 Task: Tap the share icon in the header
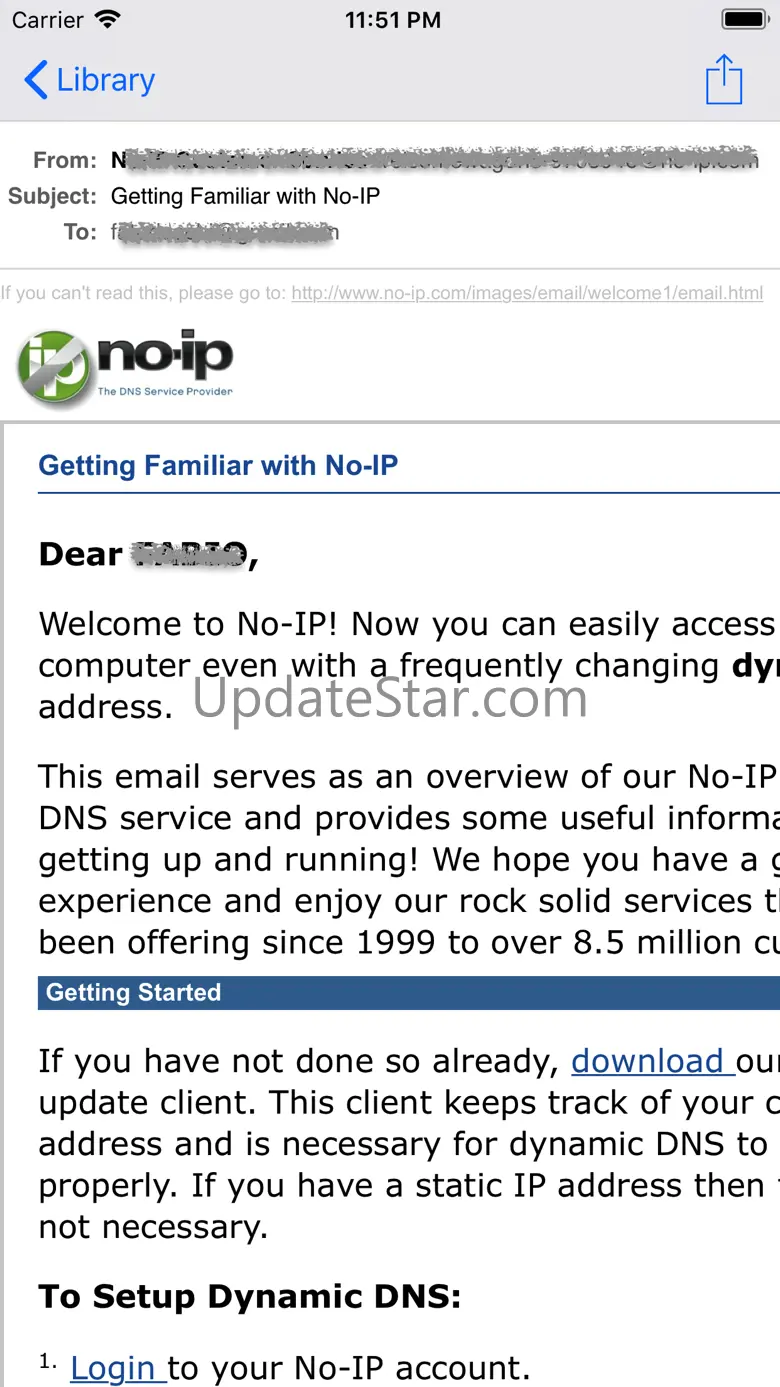pos(723,79)
